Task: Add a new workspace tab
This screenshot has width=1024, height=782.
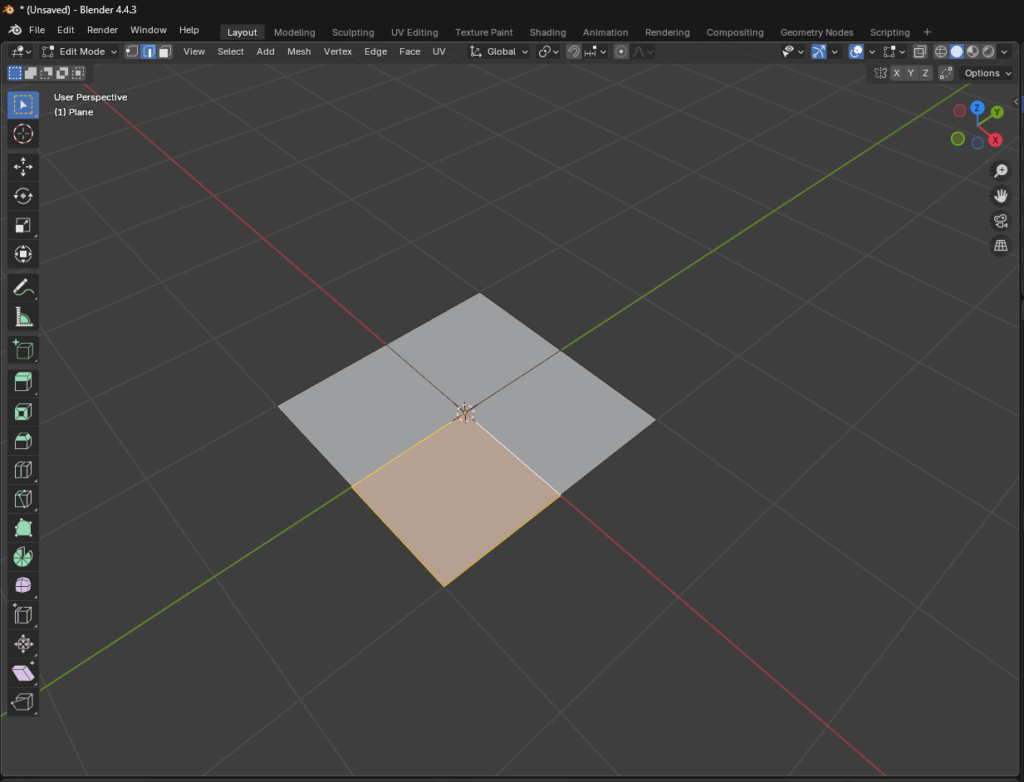Action: click(x=927, y=32)
